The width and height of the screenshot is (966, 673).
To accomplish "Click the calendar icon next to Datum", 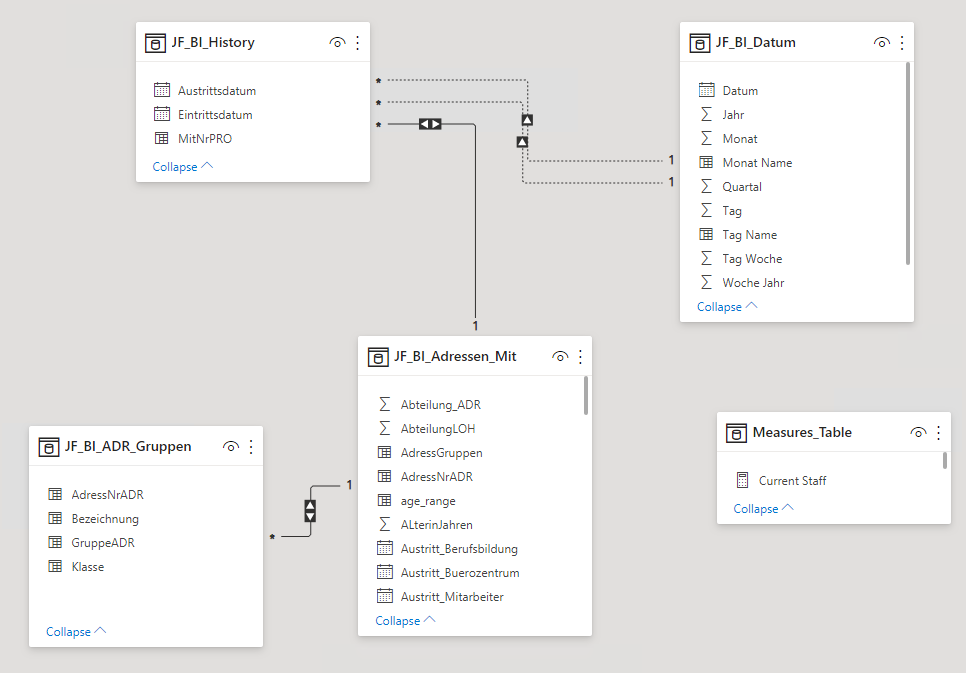I will [x=707, y=90].
